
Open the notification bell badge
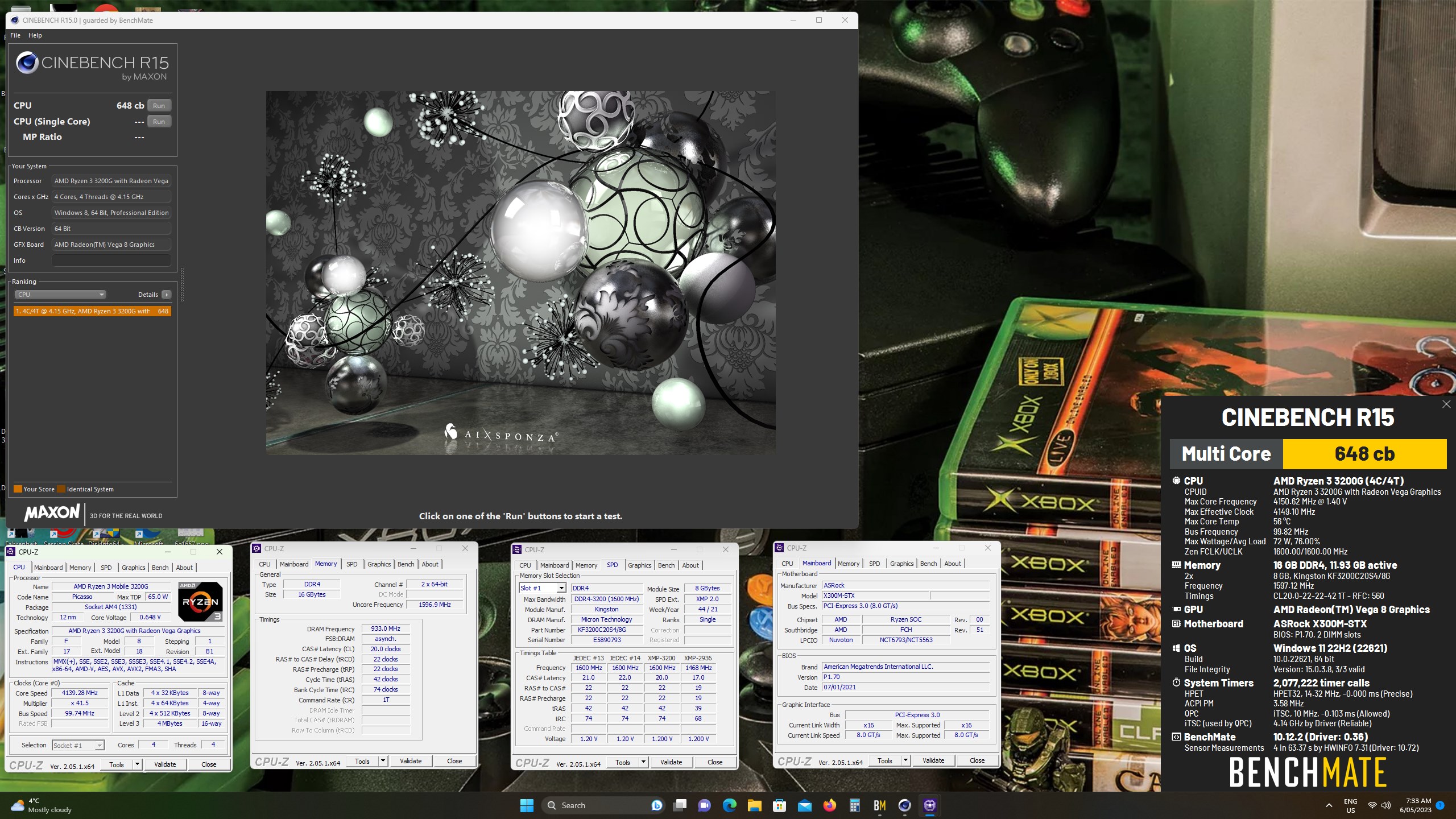coord(1440,805)
